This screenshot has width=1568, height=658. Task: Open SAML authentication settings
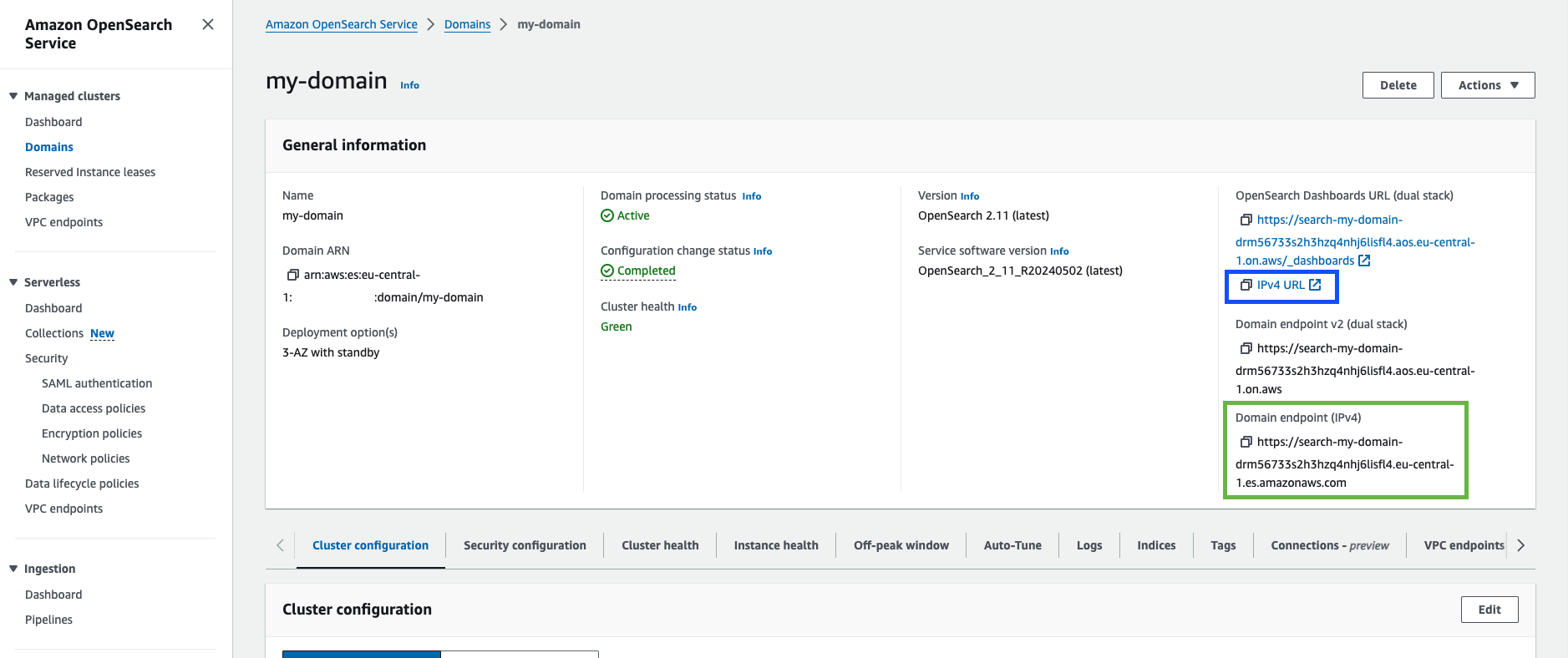97,383
